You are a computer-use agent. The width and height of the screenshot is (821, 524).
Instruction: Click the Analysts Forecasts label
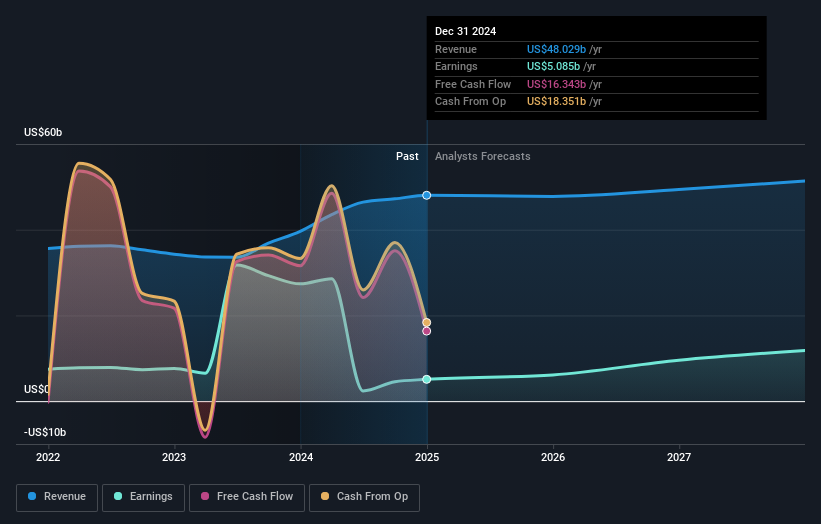(483, 156)
